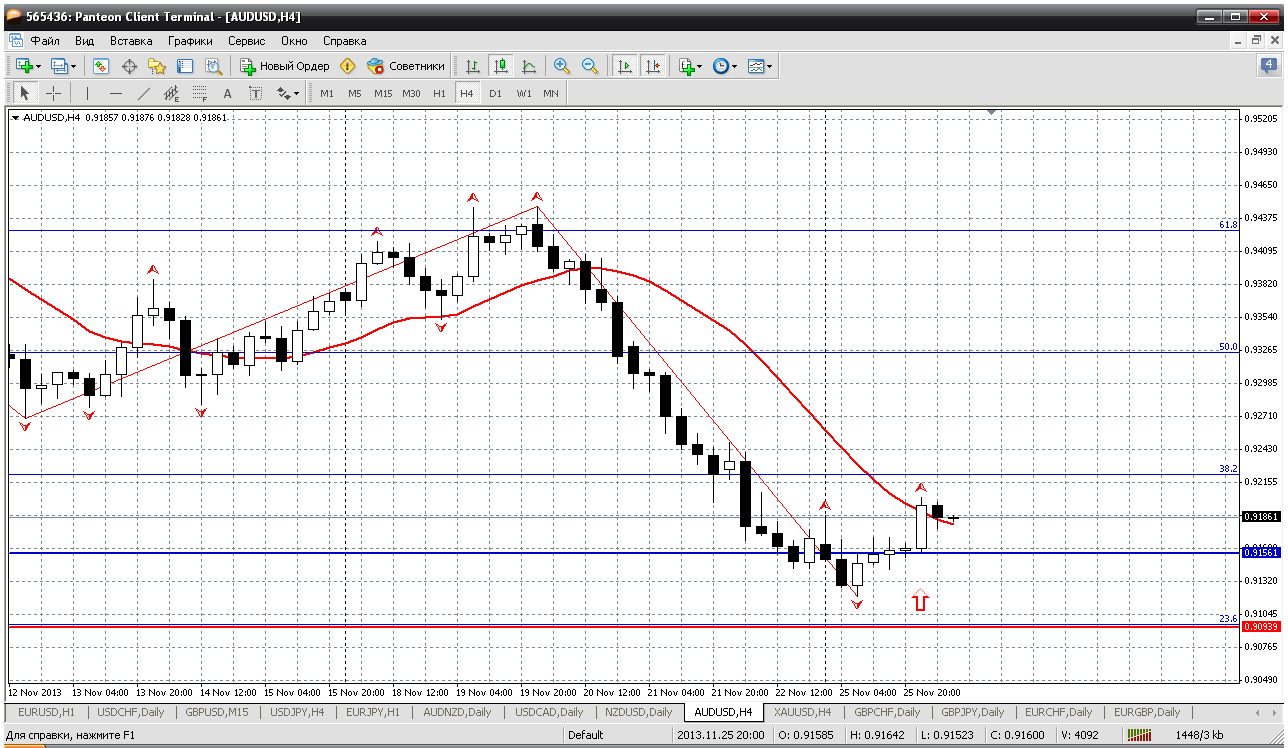Open the Market Watch window icon
1288x748 pixels.
[x=101, y=66]
